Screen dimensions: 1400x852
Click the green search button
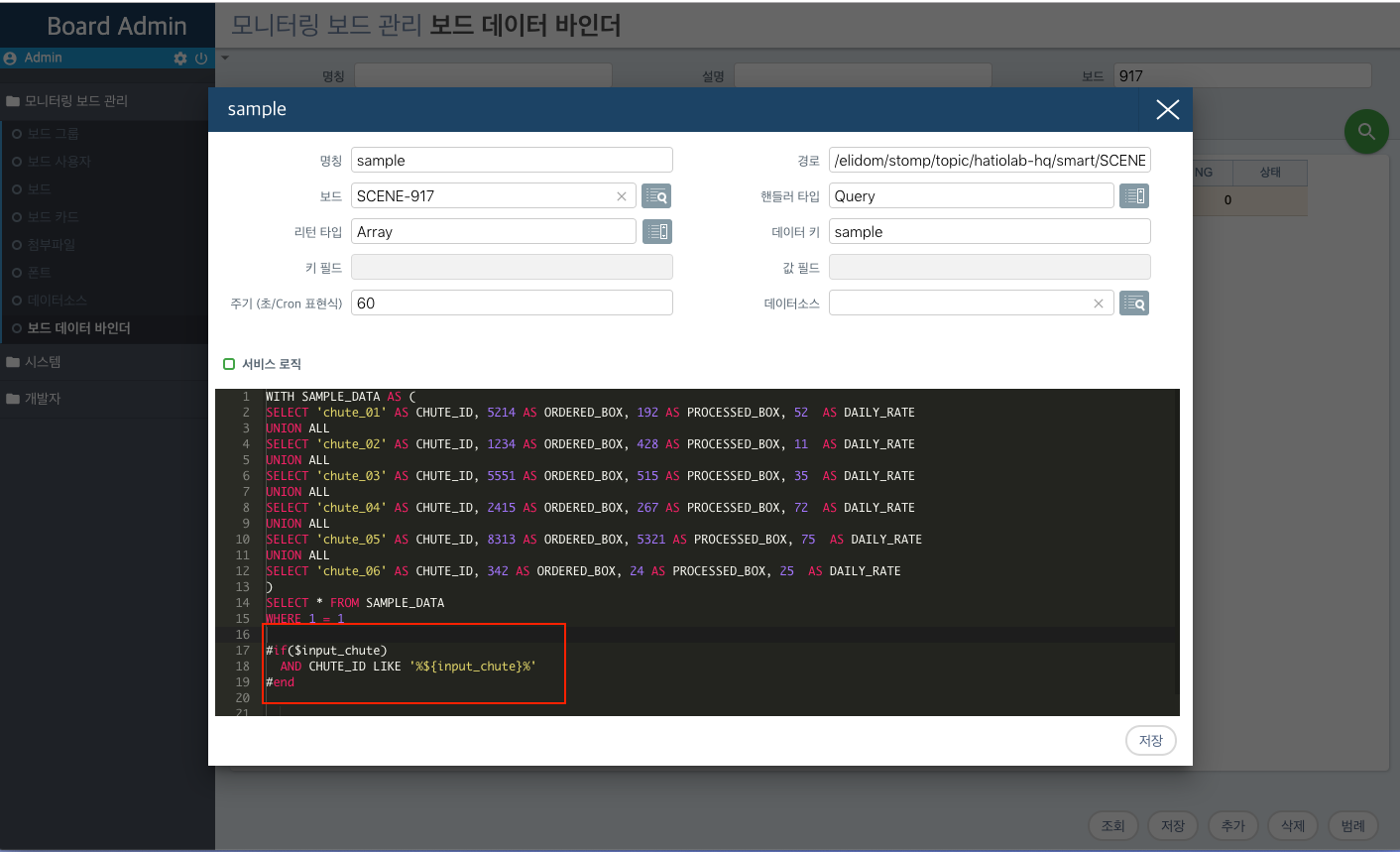[1366, 131]
